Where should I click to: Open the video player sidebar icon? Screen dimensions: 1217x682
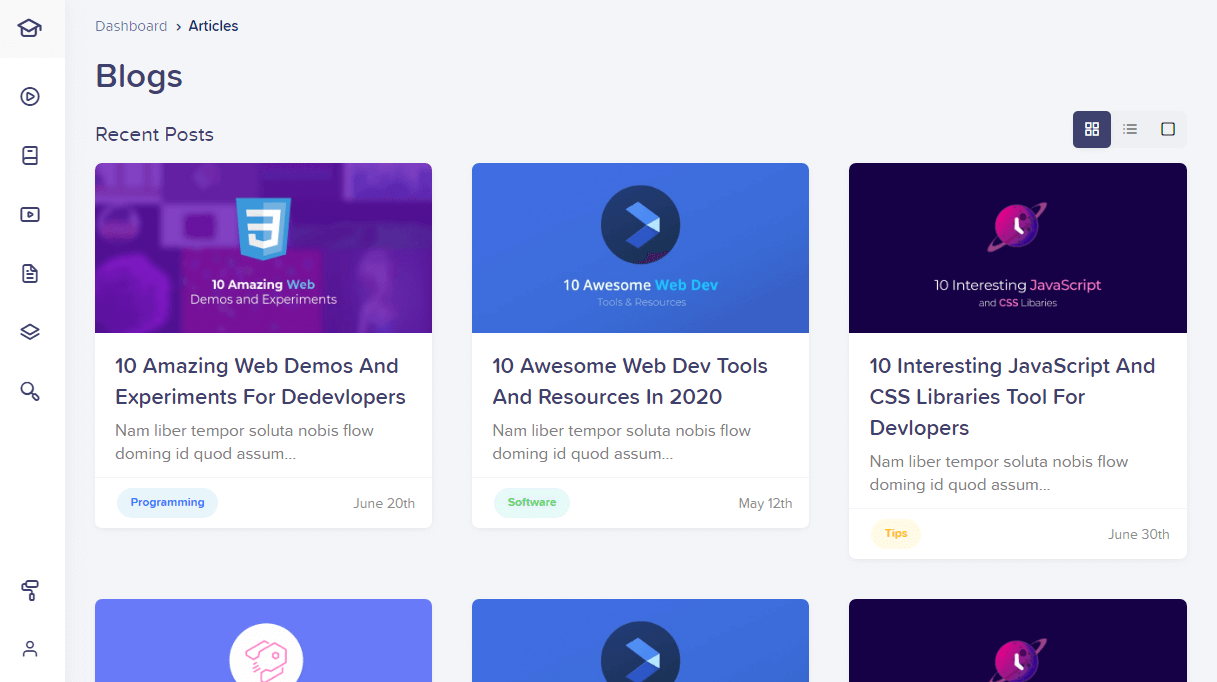click(x=30, y=214)
